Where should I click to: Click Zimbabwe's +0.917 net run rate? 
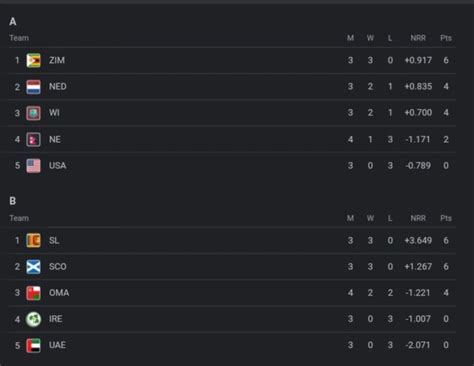(418, 60)
